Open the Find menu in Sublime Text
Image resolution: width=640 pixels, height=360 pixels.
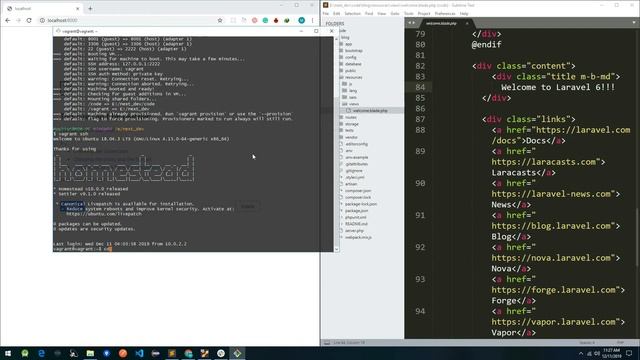369,13
